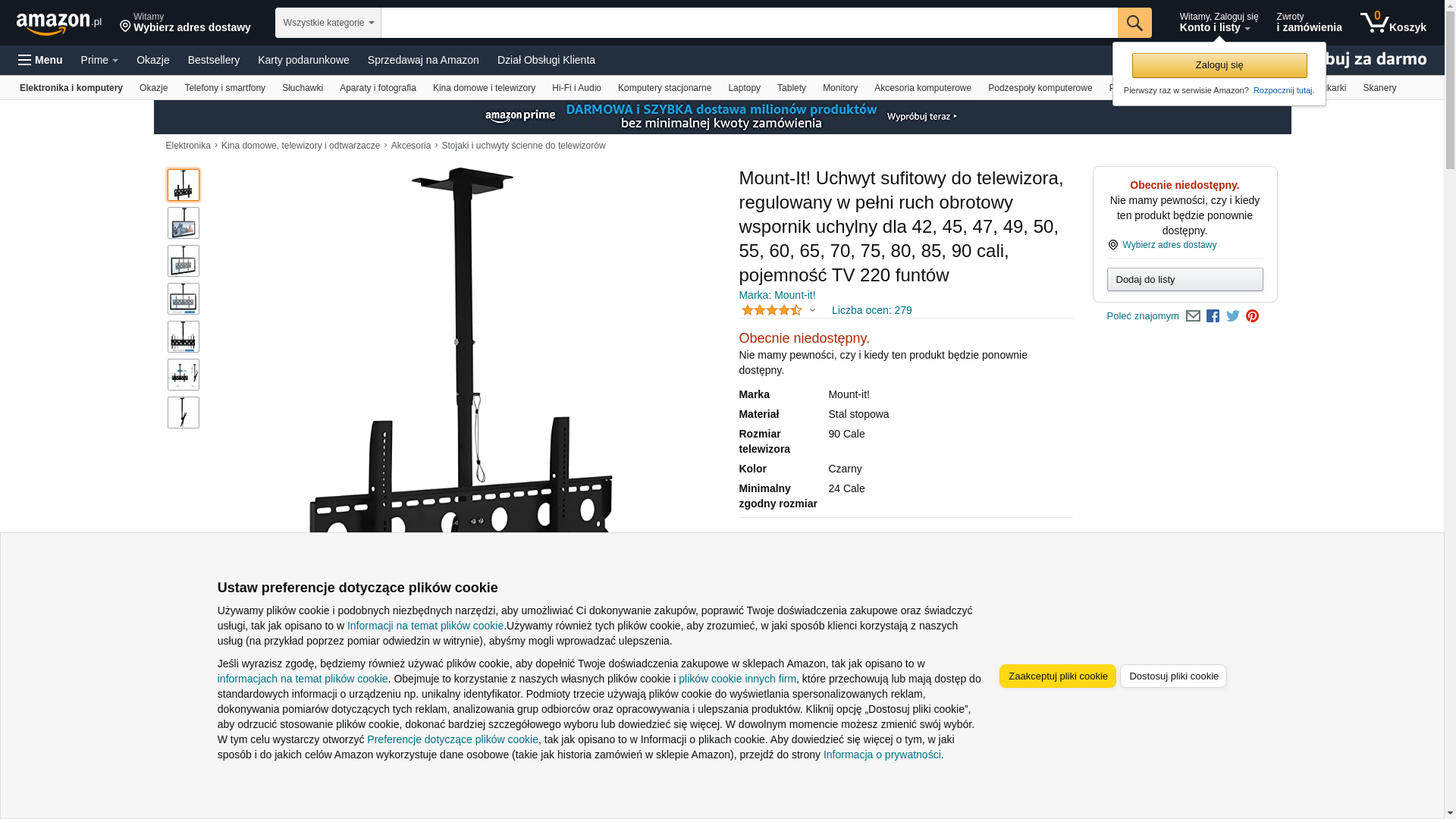Share product via email envelope icon
The height and width of the screenshot is (819, 1456).
pyautogui.click(x=1193, y=316)
